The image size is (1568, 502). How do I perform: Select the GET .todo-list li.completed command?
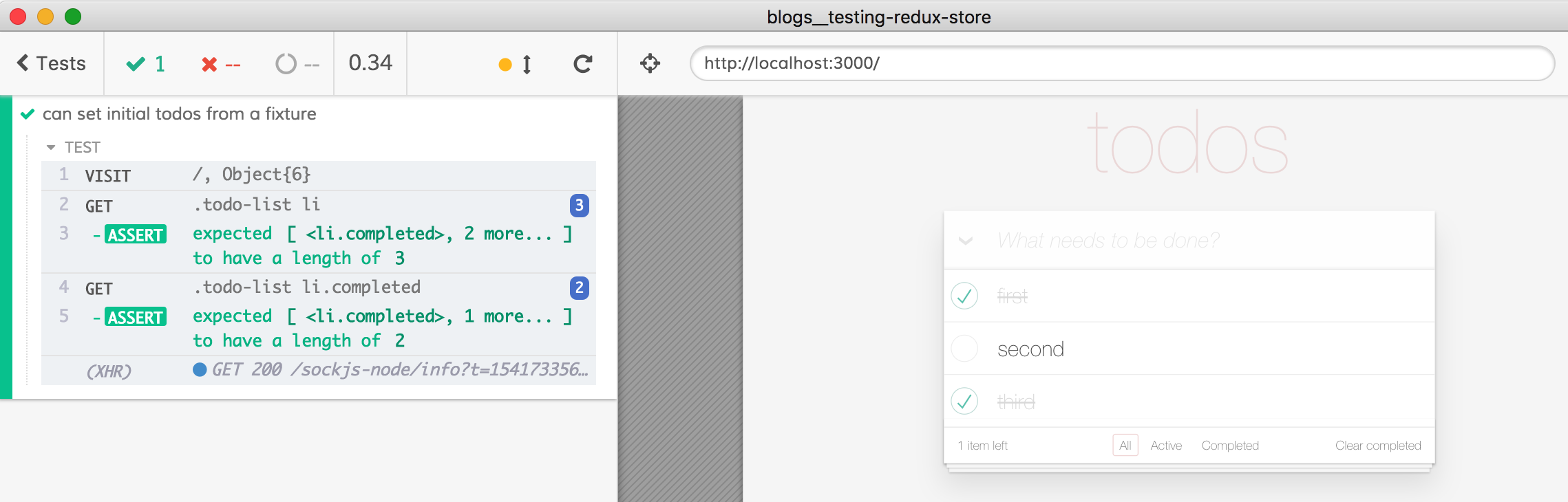[318, 287]
